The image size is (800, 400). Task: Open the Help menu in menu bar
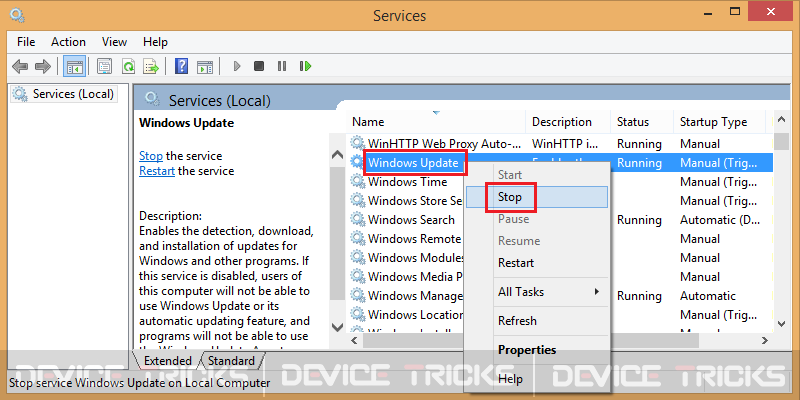tap(156, 42)
